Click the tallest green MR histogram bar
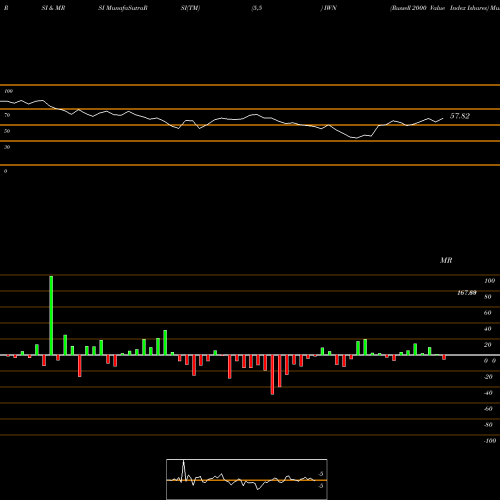Image resolution: width=500 pixels, height=500 pixels. pyautogui.click(x=51, y=315)
